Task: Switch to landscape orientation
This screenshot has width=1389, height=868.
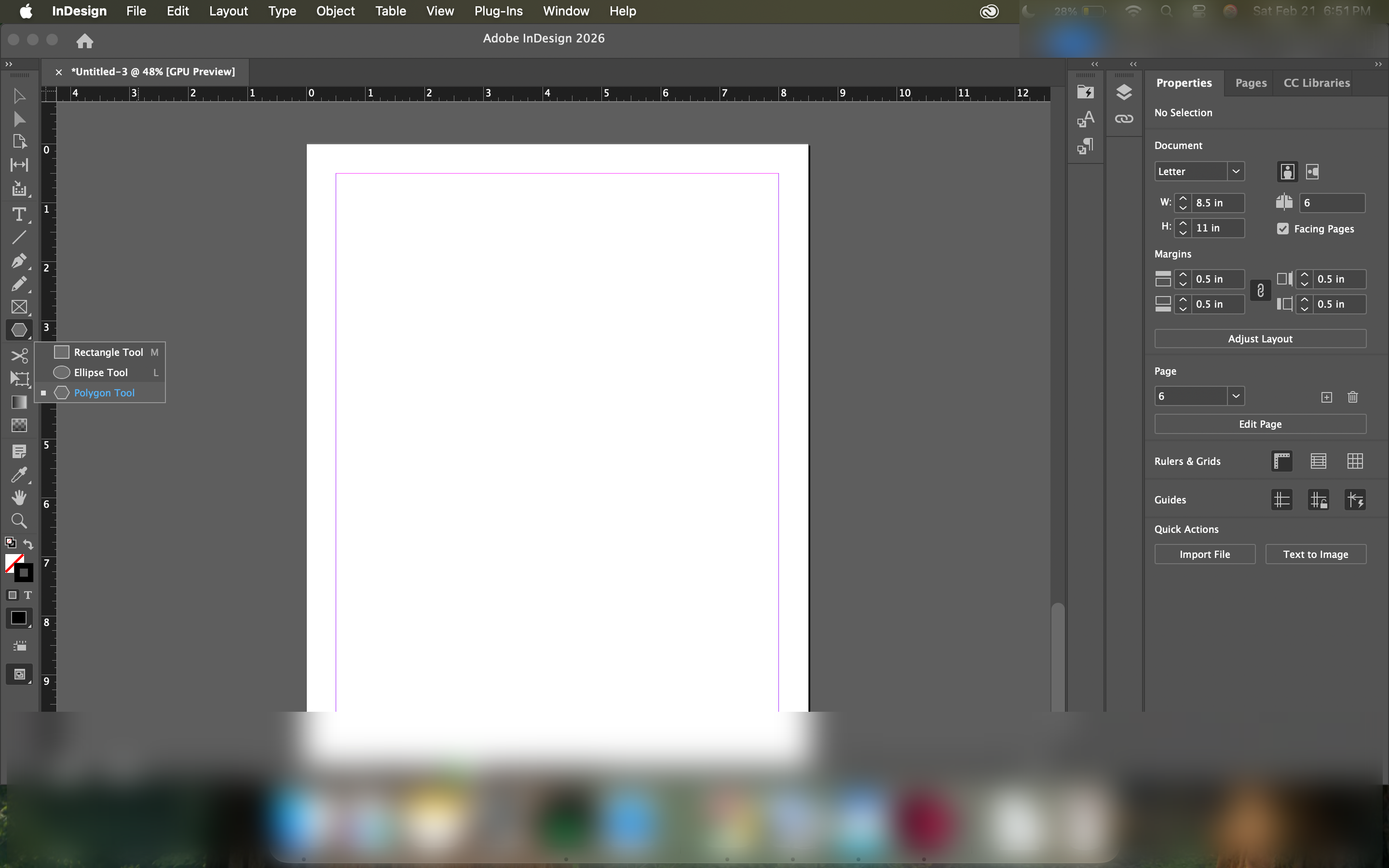Action: pyautogui.click(x=1312, y=172)
